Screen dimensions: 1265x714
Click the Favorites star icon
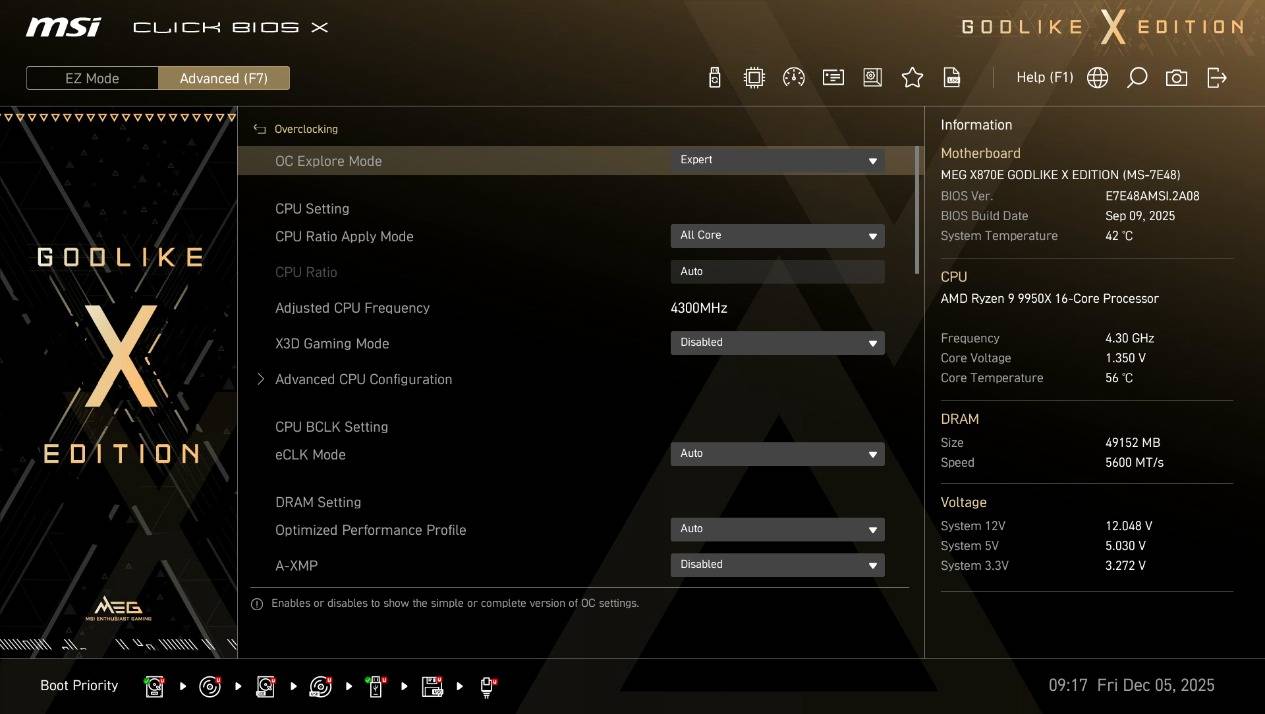tap(912, 78)
